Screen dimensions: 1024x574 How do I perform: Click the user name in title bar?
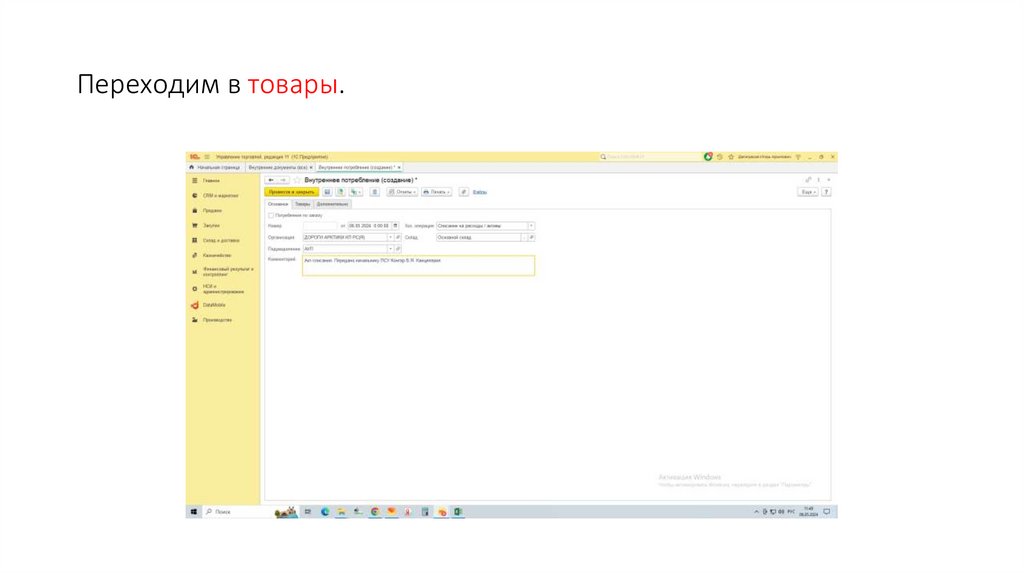click(764, 157)
